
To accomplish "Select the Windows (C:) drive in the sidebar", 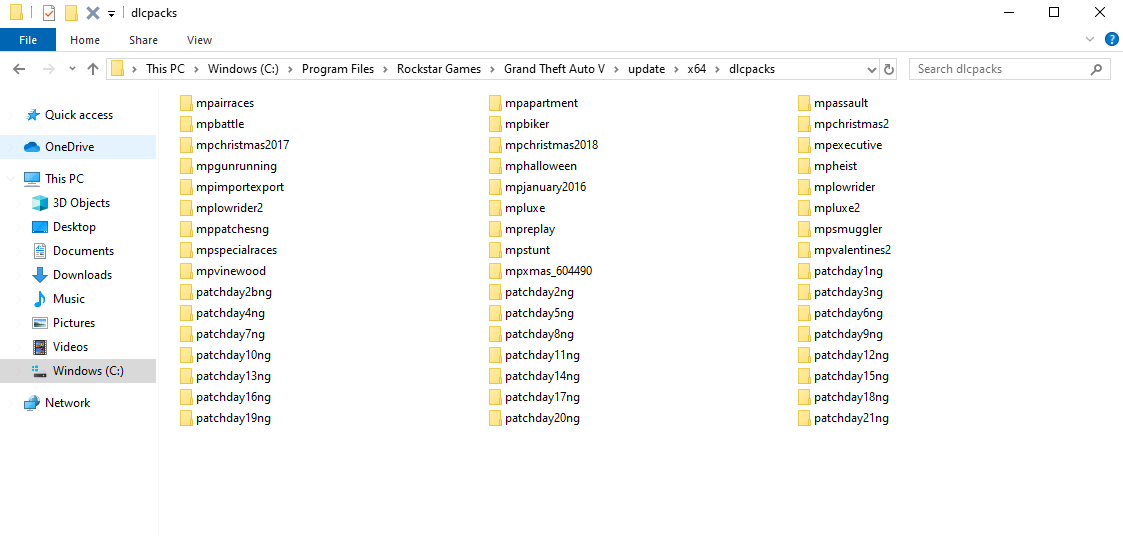I will [79, 370].
